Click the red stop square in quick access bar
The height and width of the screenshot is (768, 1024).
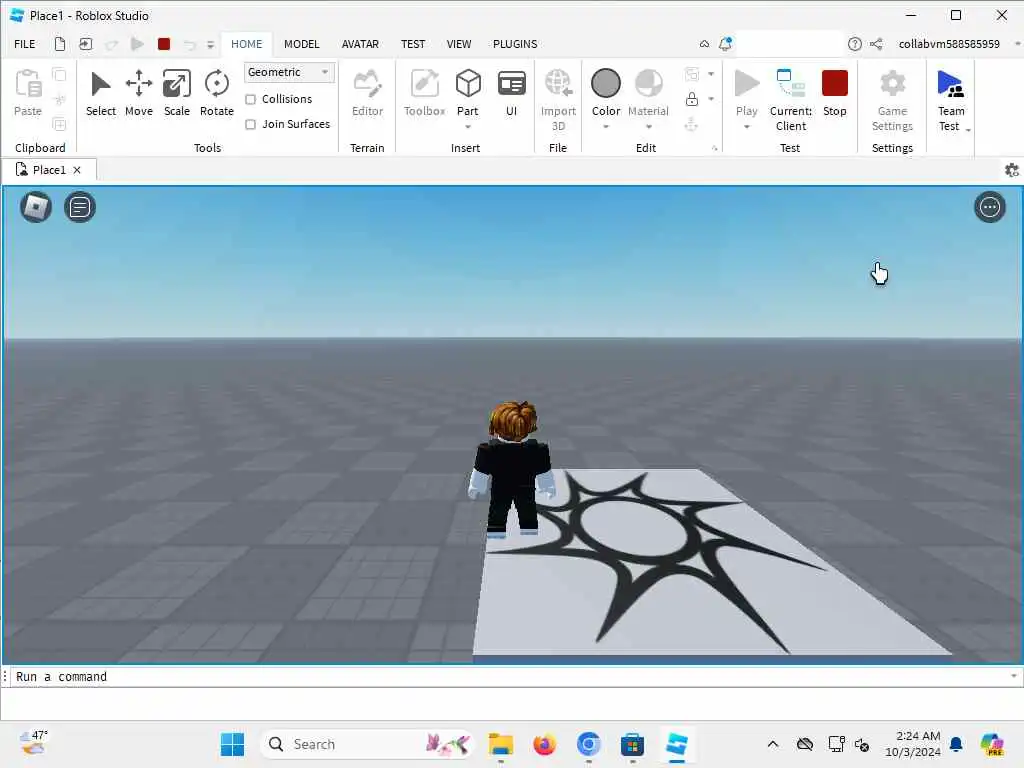click(x=164, y=44)
